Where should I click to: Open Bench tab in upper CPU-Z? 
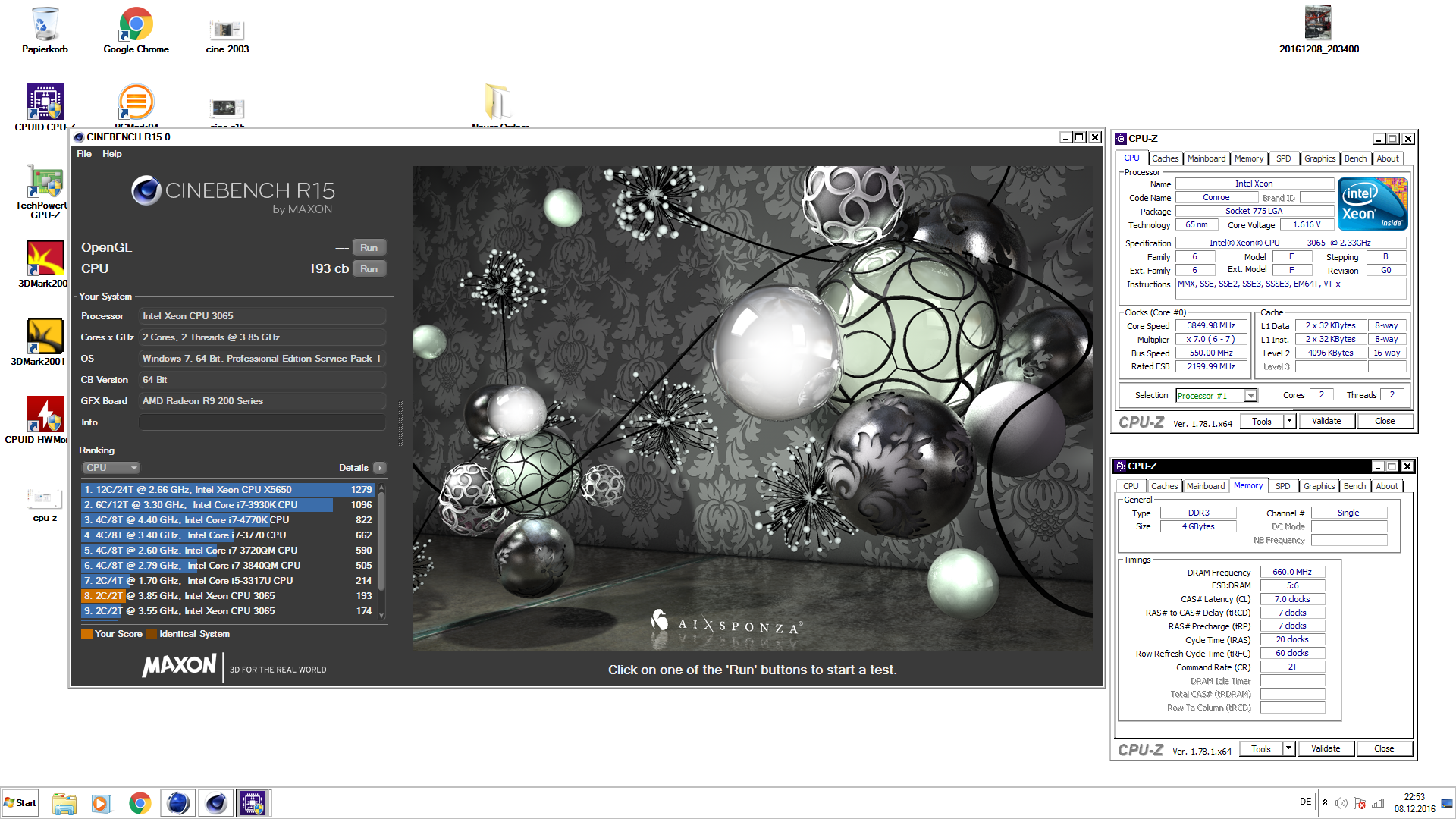point(1355,158)
